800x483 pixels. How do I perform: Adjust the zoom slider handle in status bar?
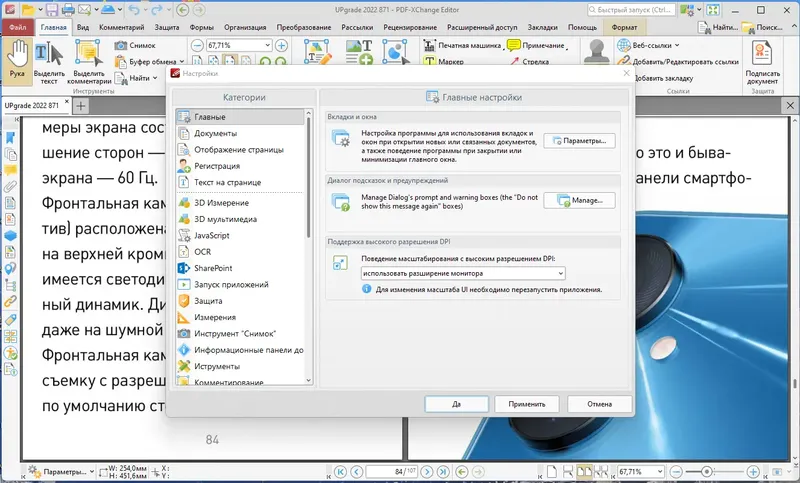(x=707, y=472)
